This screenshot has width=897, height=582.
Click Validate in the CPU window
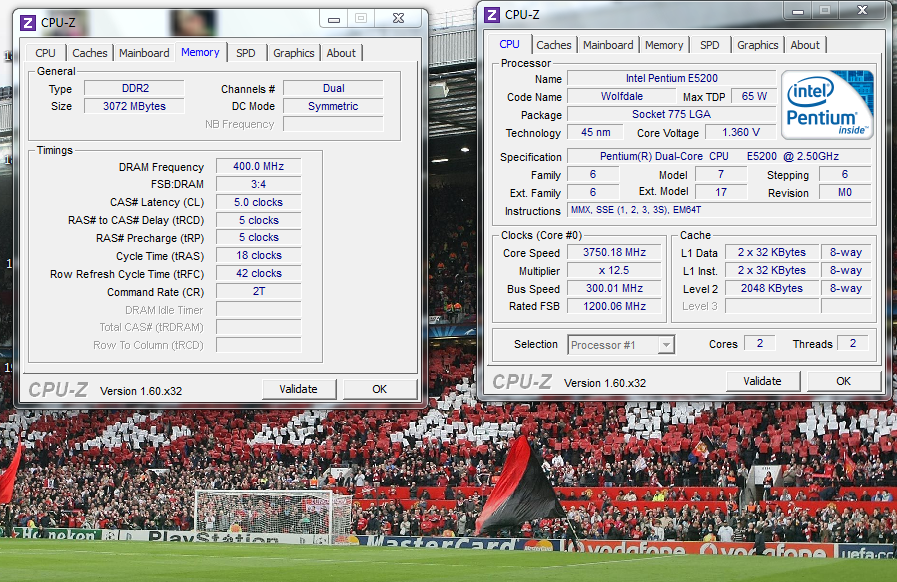tap(763, 381)
